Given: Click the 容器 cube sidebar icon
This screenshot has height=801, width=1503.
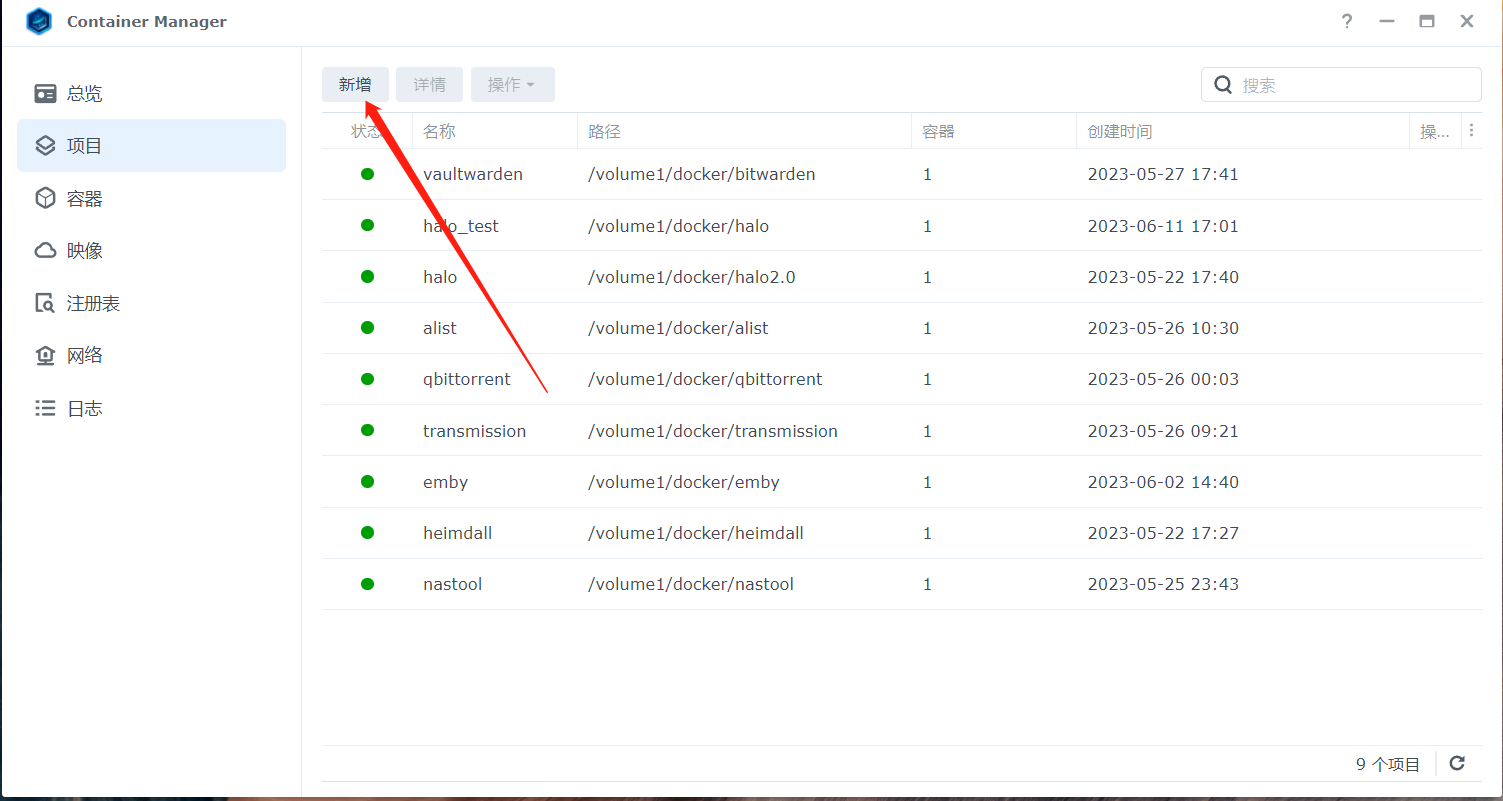Looking at the screenshot, I should [45, 198].
